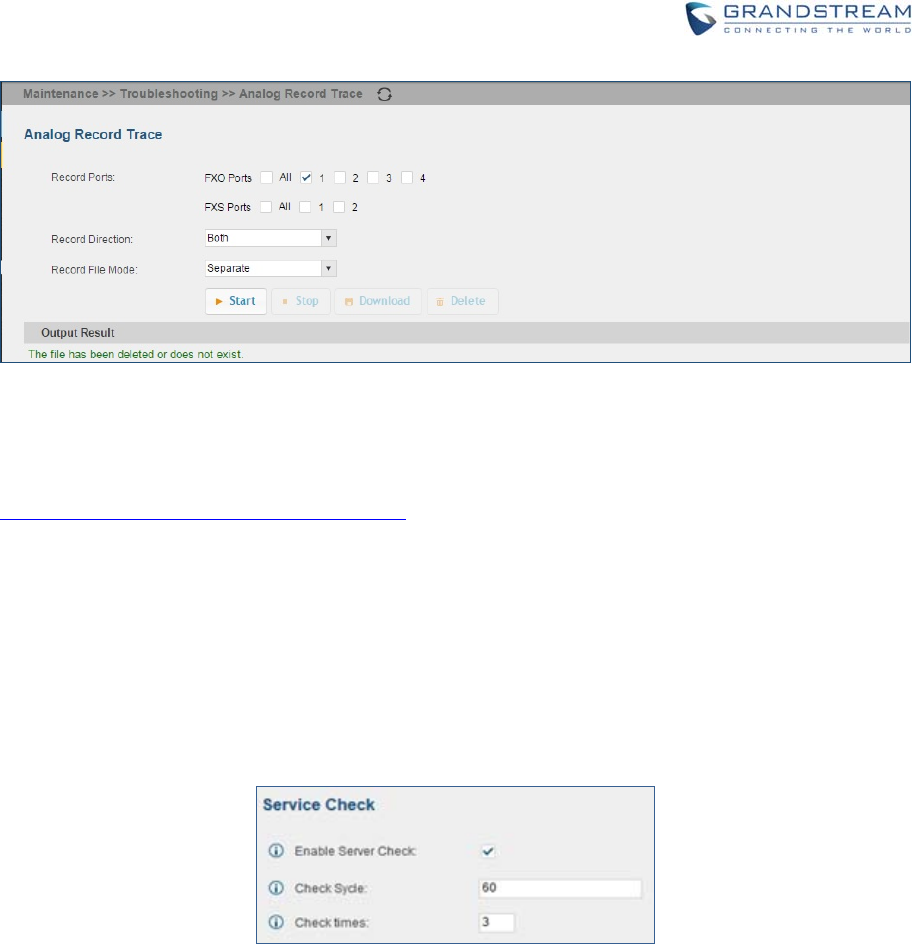Click the Record Direction label
Viewport: 912px width, 944px height.
[x=92, y=239]
